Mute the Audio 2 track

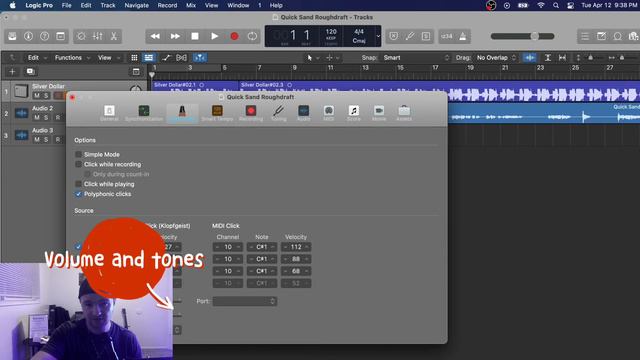[37, 117]
